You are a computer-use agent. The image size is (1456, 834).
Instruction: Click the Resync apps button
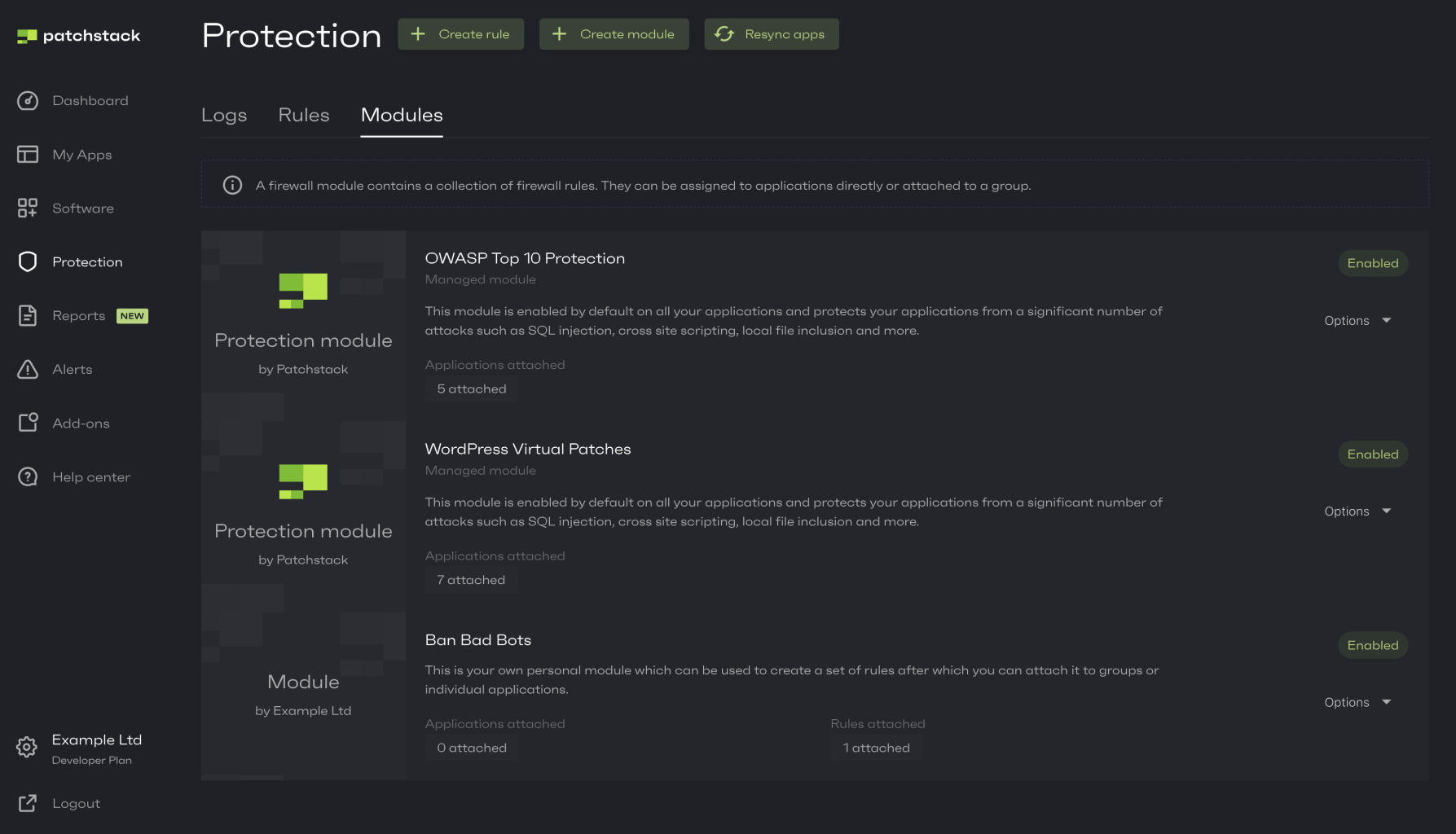tap(772, 34)
